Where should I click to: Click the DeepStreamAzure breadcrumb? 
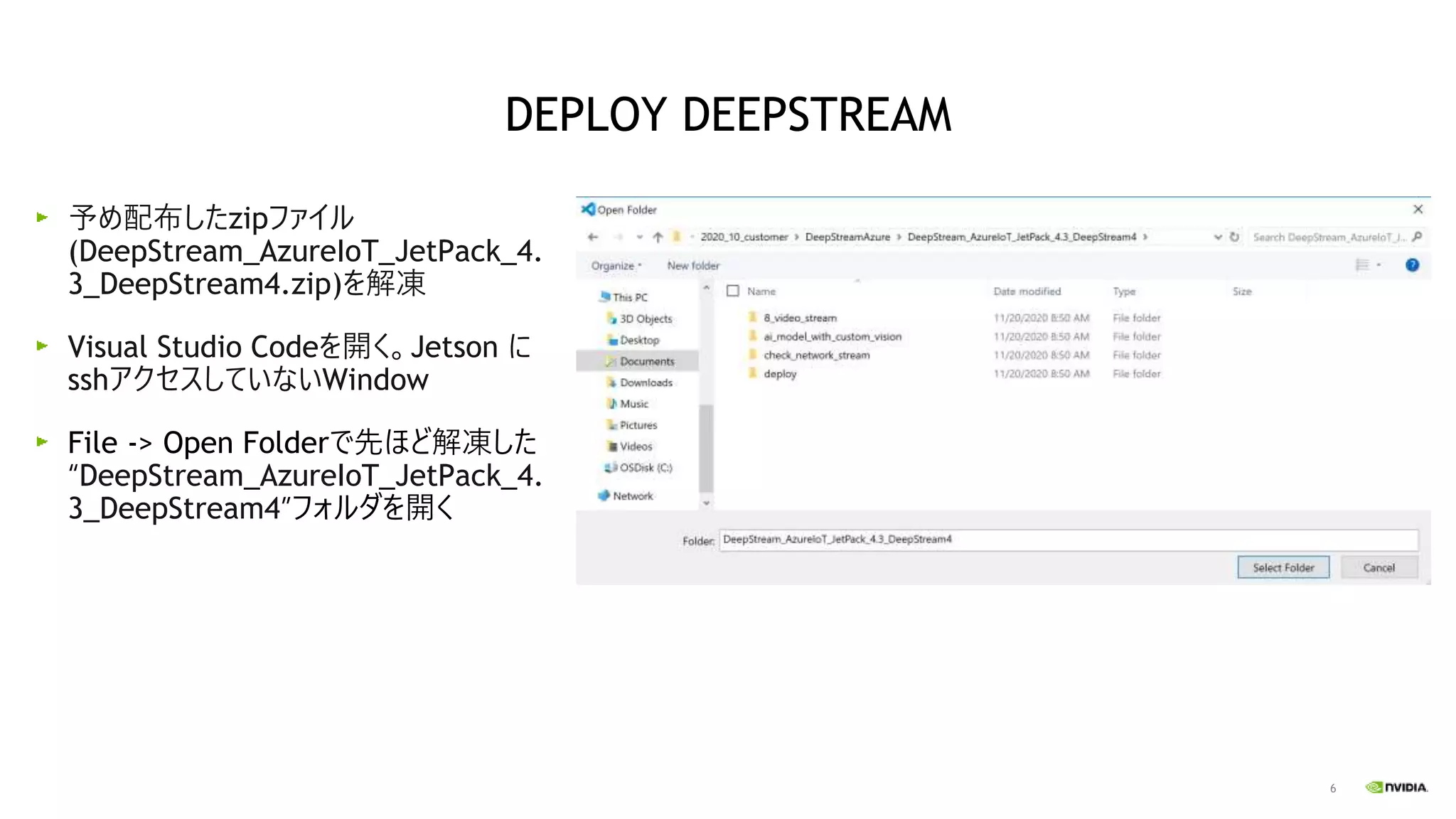point(847,237)
